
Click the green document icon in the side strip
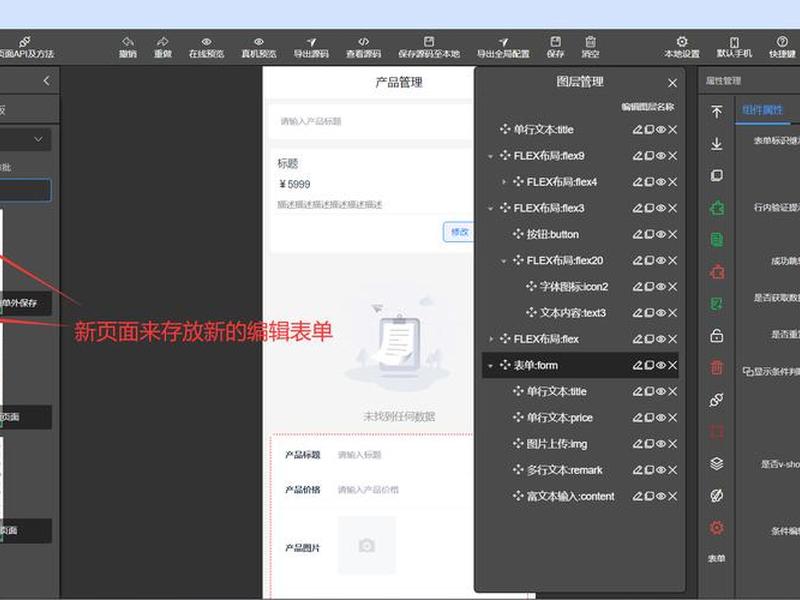(x=717, y=240)
